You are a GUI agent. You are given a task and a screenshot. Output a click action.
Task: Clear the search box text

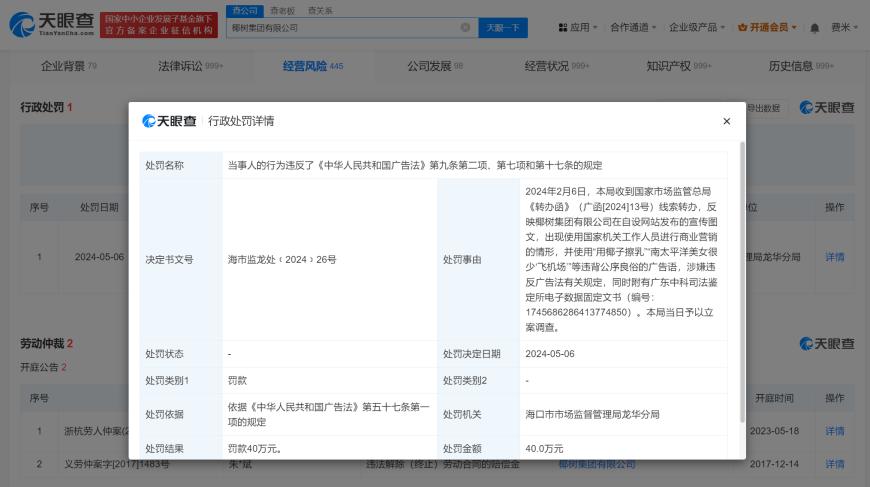click(x=465, y=27)
